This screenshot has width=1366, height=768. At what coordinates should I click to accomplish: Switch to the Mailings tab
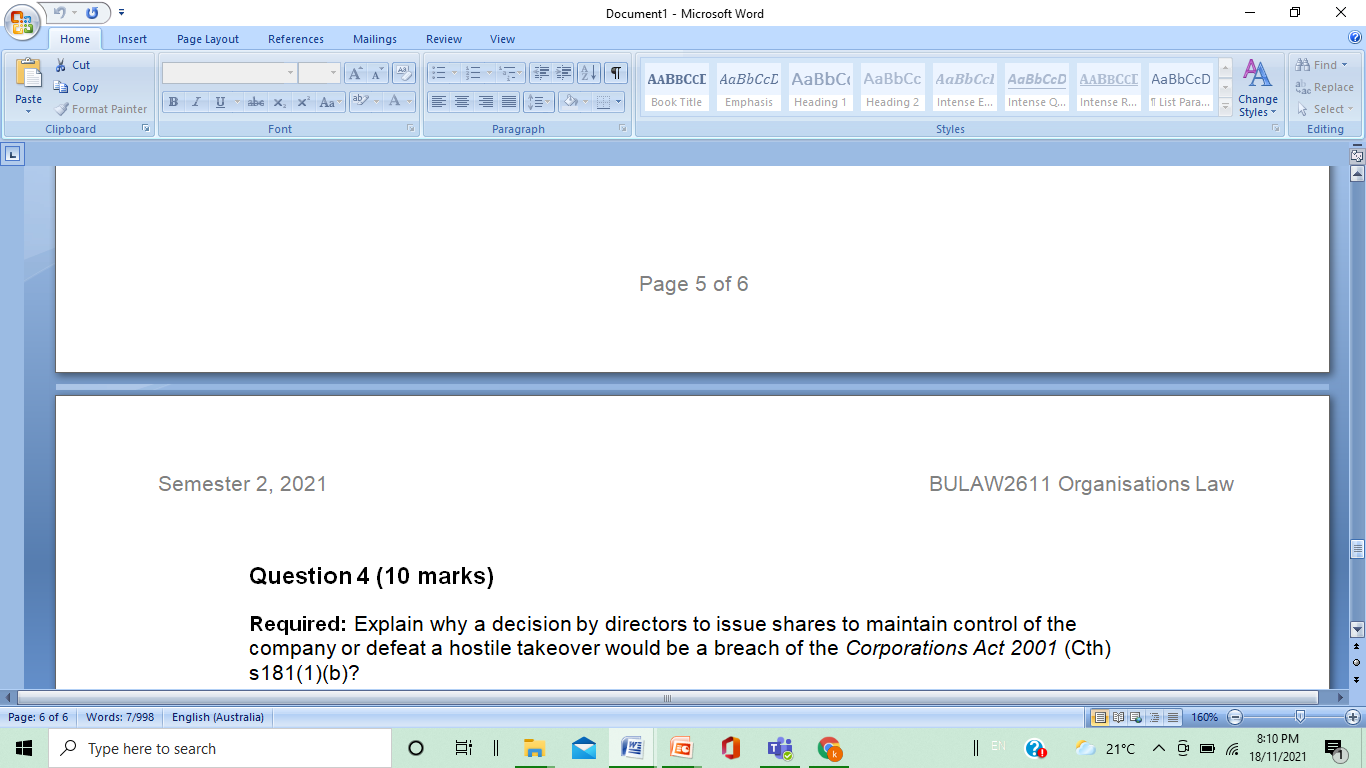374,39
